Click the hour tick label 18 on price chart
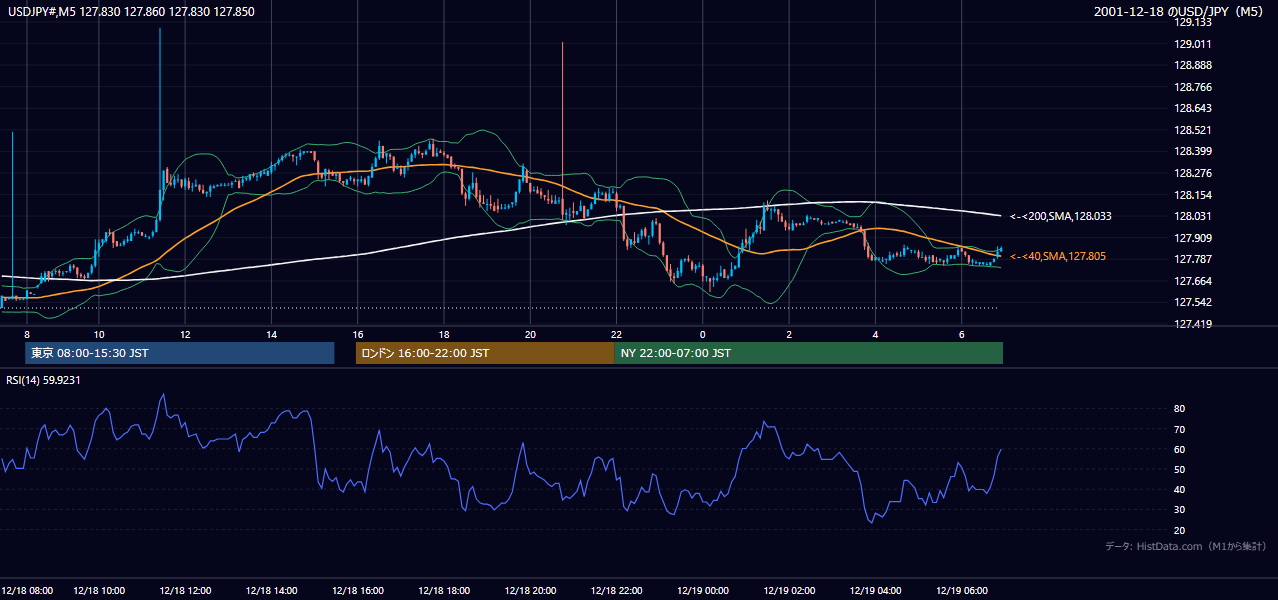The width and height of the screenshot is (1278, 600). (444, 334)
